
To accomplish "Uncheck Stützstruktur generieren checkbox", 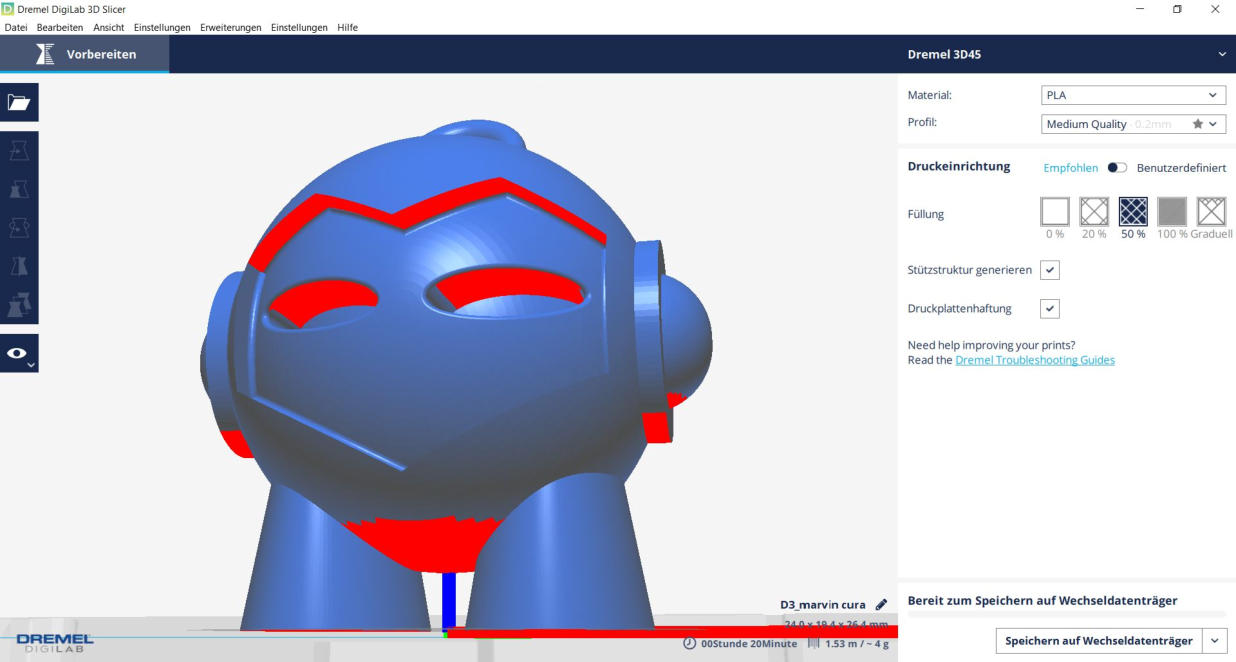I will (1050, 270).
